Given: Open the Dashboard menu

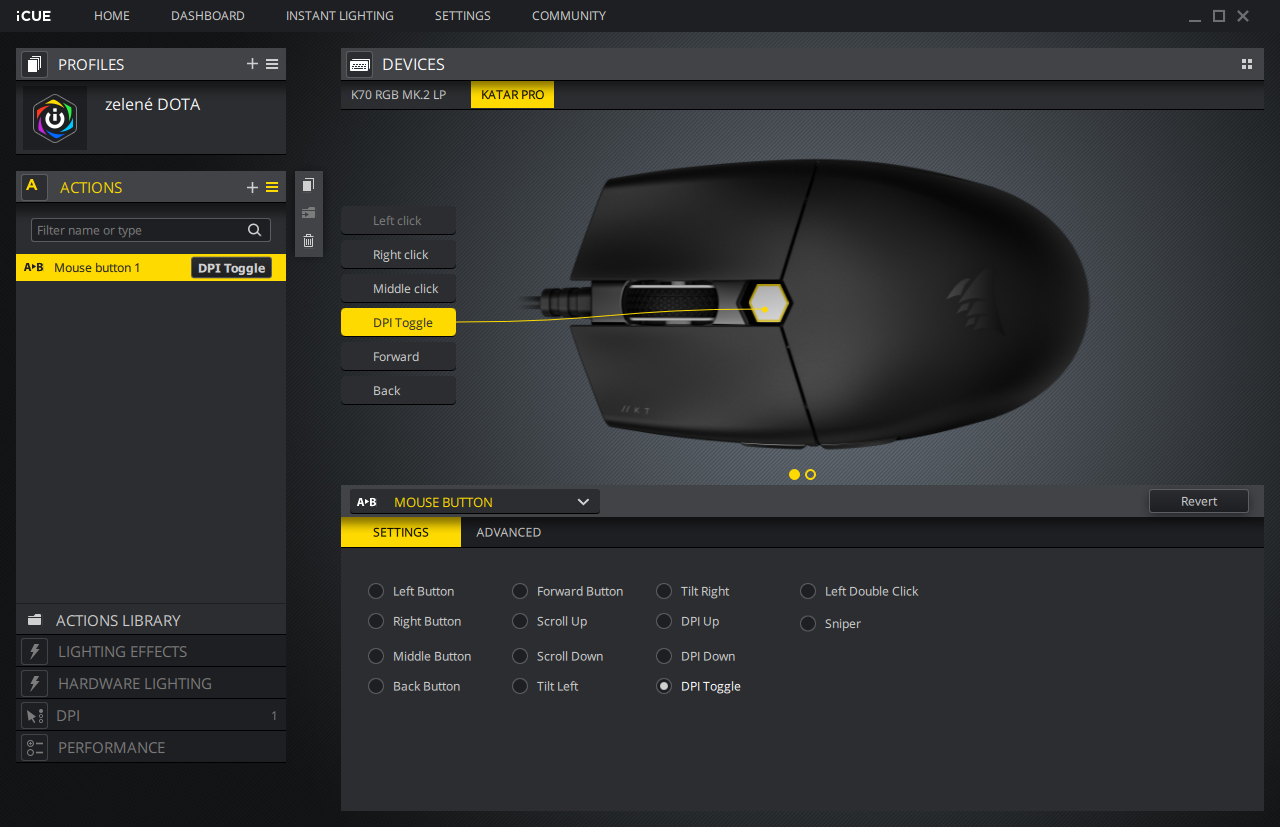Looking at the screenshot, I should coord(208,16).
